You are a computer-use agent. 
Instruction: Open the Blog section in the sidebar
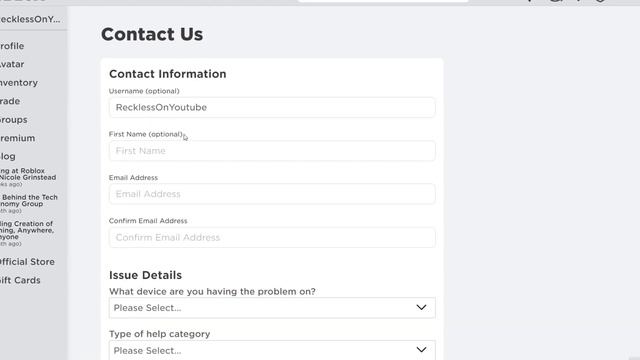pyautogui.click(x=8, y=157)
